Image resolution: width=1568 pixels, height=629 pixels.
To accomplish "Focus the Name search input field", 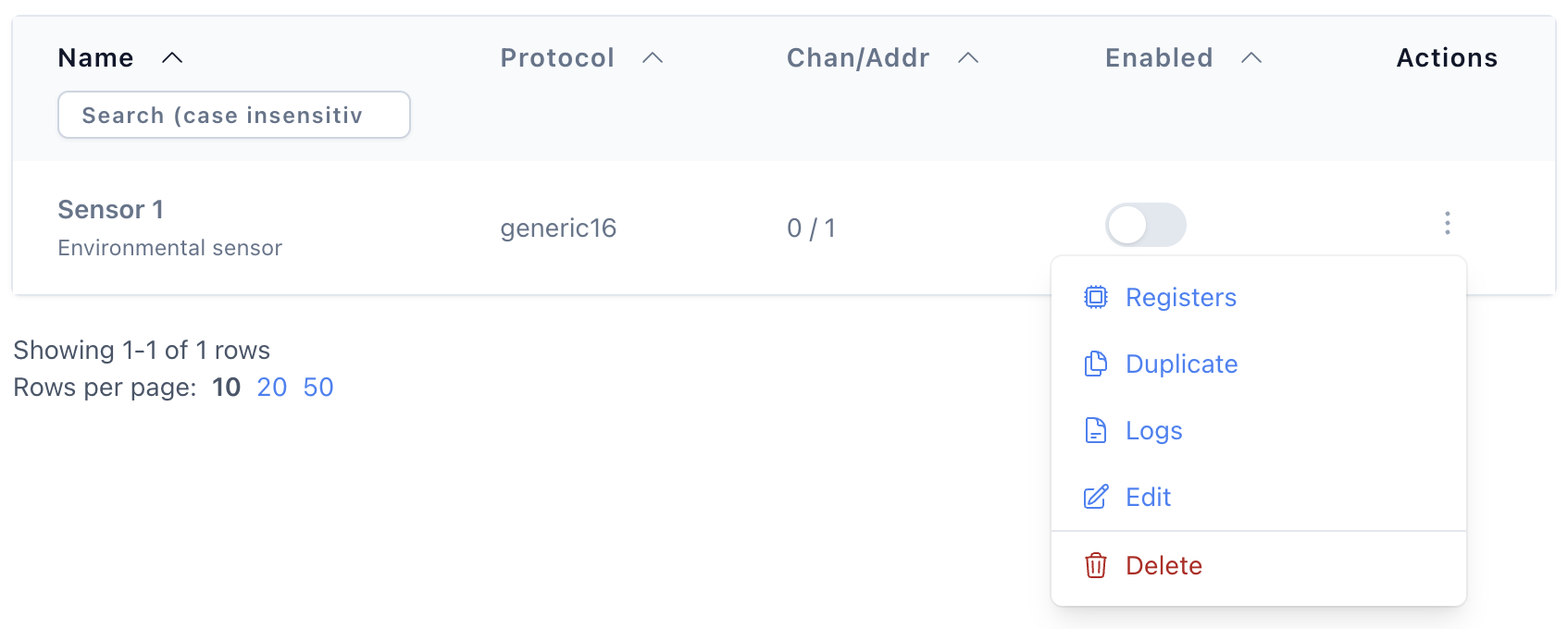I will click(234, 115).
